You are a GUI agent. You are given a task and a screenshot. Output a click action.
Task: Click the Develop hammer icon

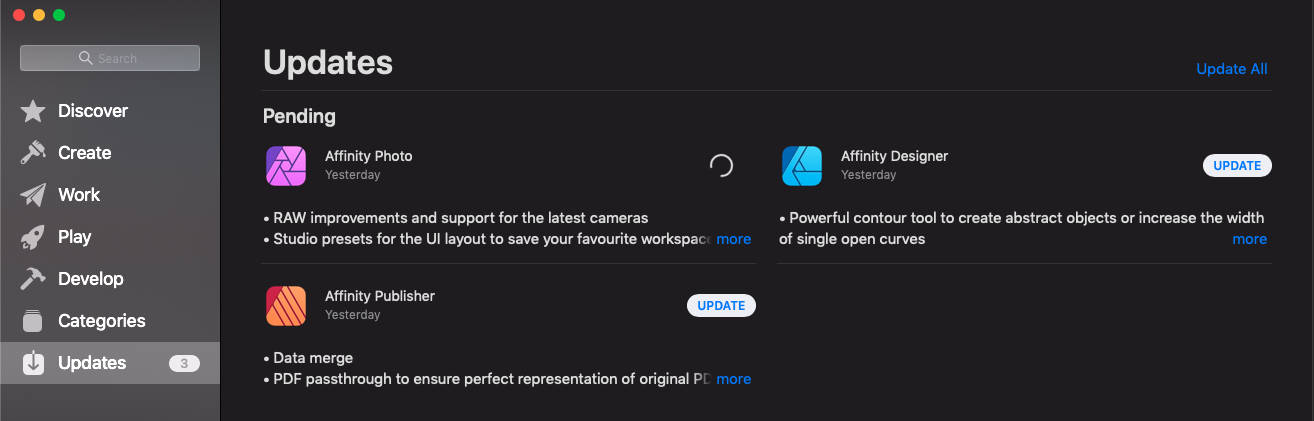coord(33,279)
